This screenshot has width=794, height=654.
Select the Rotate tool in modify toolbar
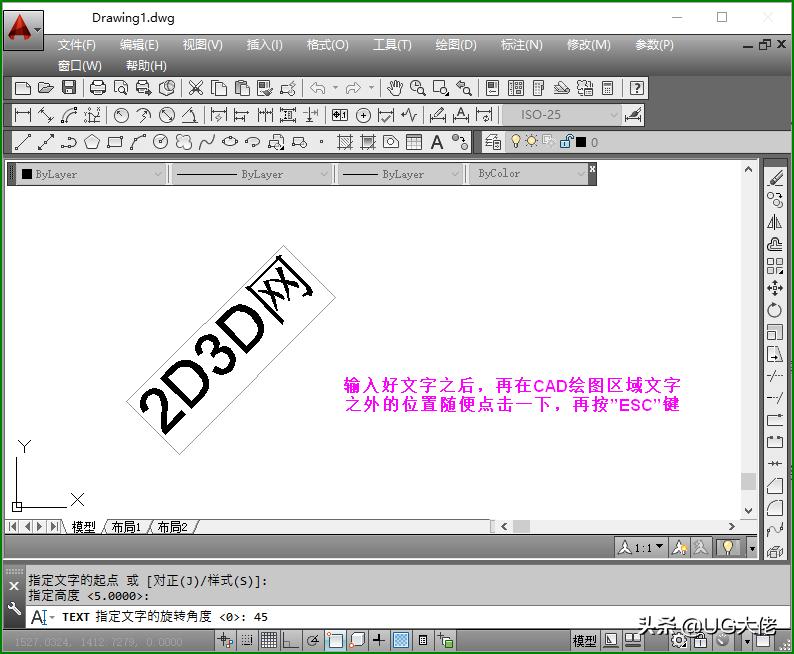point(775,310)
